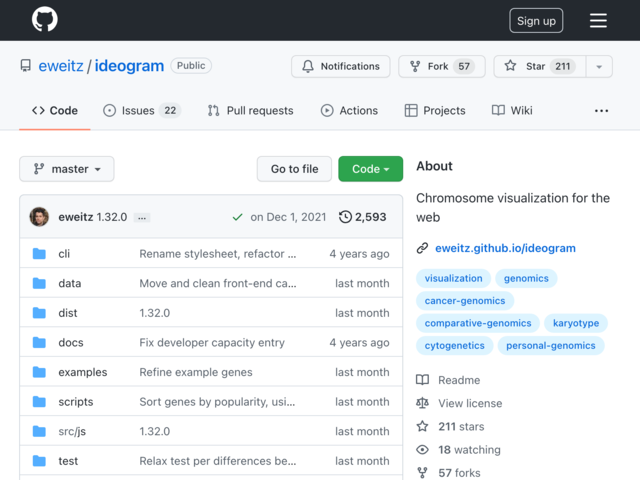Open the latest commit message 1.32.0
The image size is (640, 480).
click(x=112, y=217)
